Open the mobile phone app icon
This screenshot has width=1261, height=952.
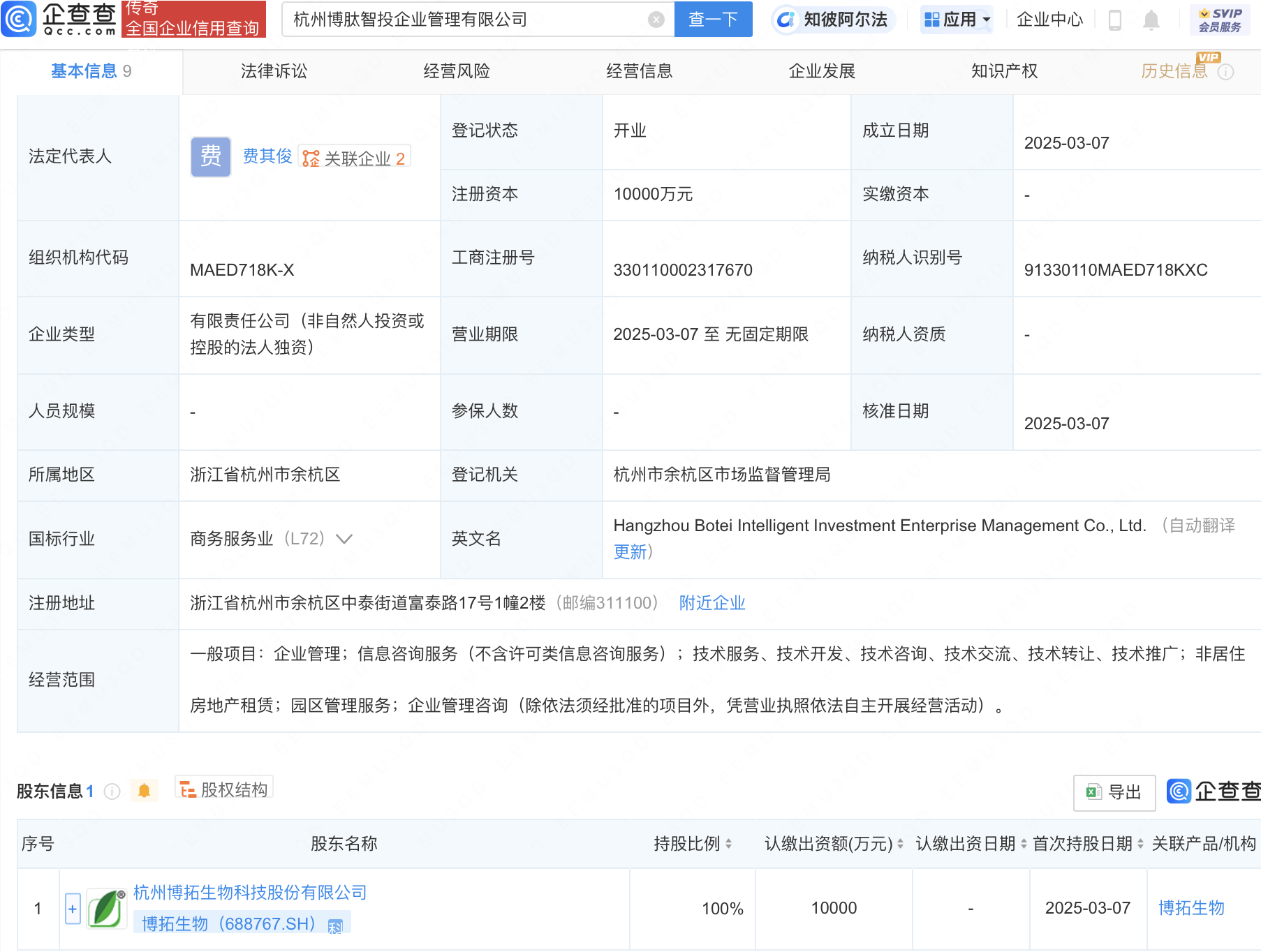(1115, 20)
